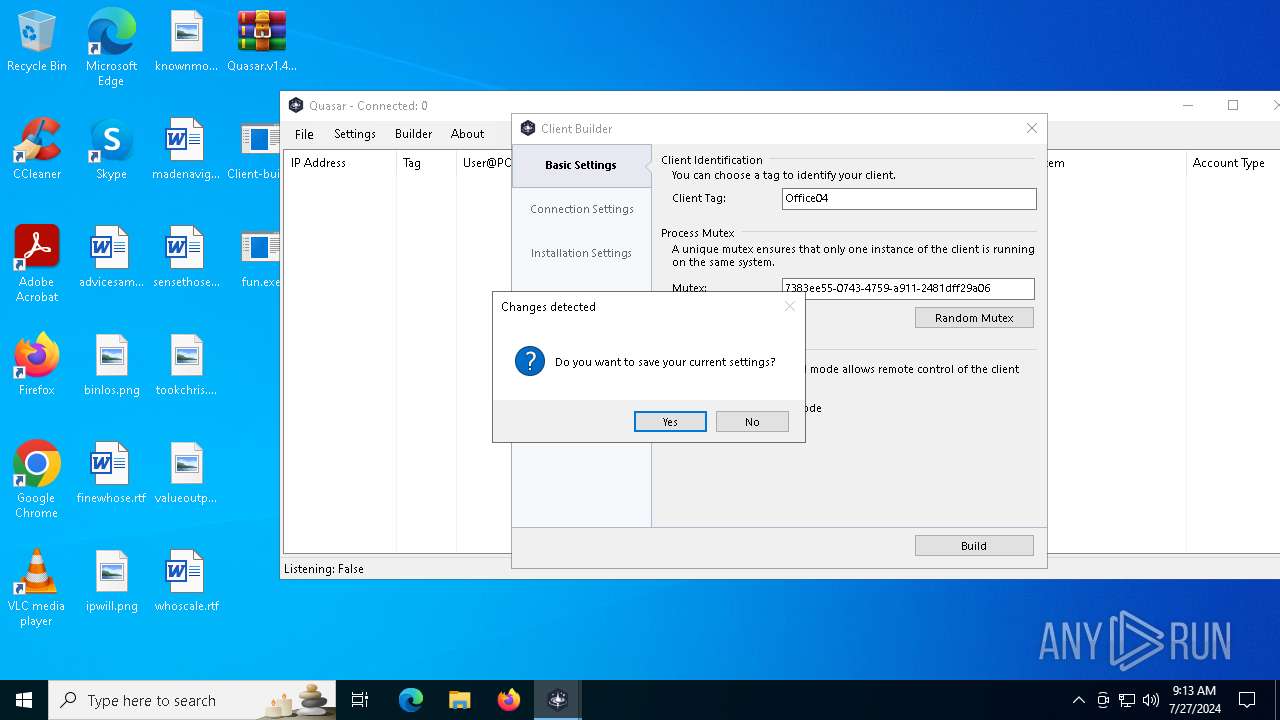Open Skype desktop shortcut
This screenshot has width=1280, height=720.
pyautogui.click(x=111, y=150)
